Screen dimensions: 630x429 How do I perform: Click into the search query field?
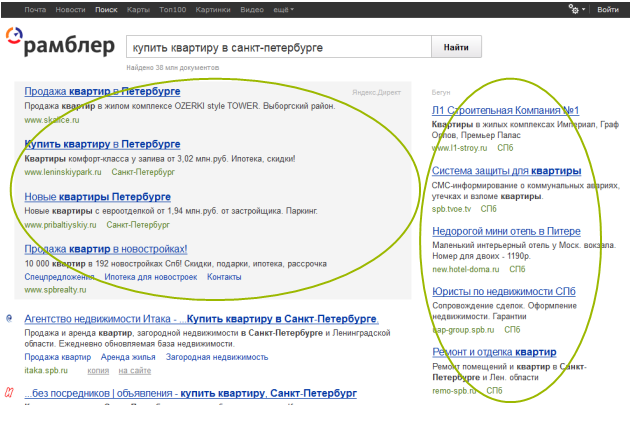[275, 47]
